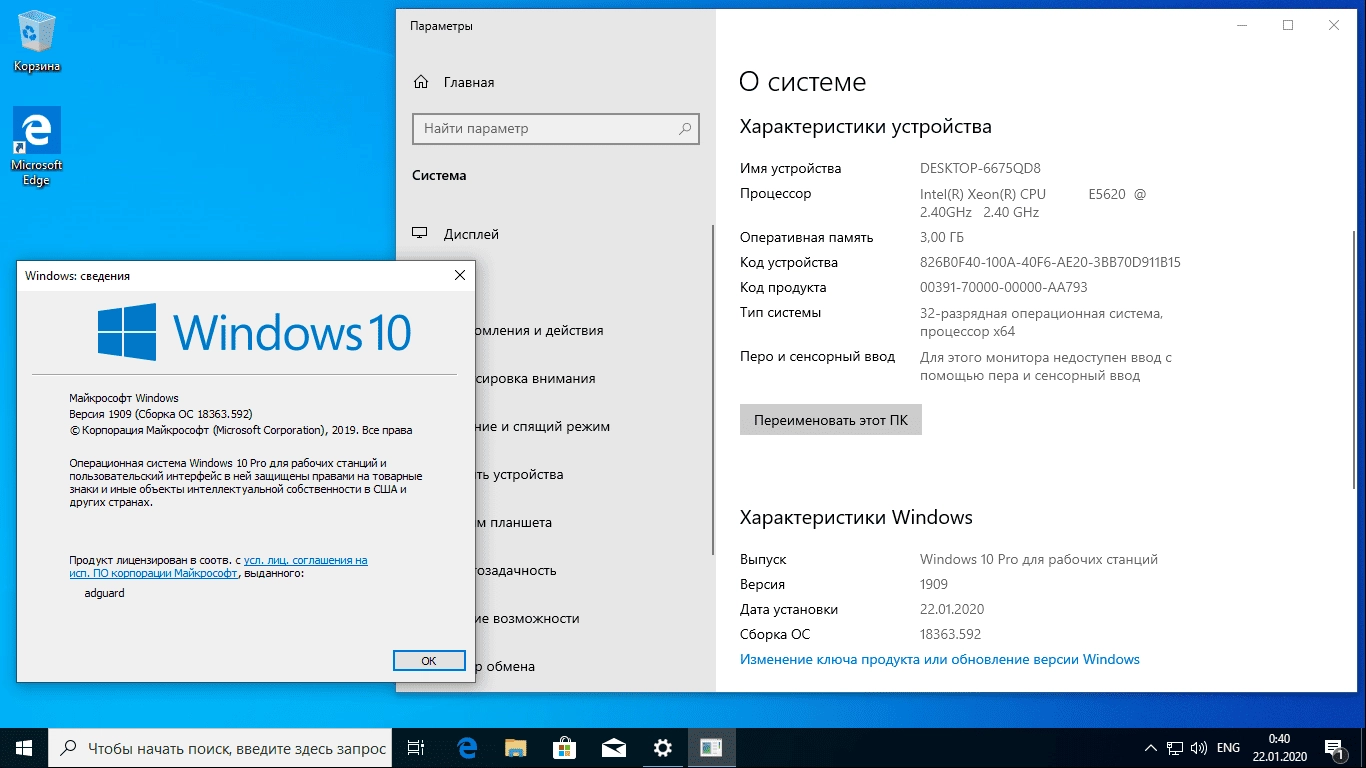Viewport: 1366px width, 768px height.
Task: Open the усл. лиц. соглашения license link
Action: [x=305, y=560]
